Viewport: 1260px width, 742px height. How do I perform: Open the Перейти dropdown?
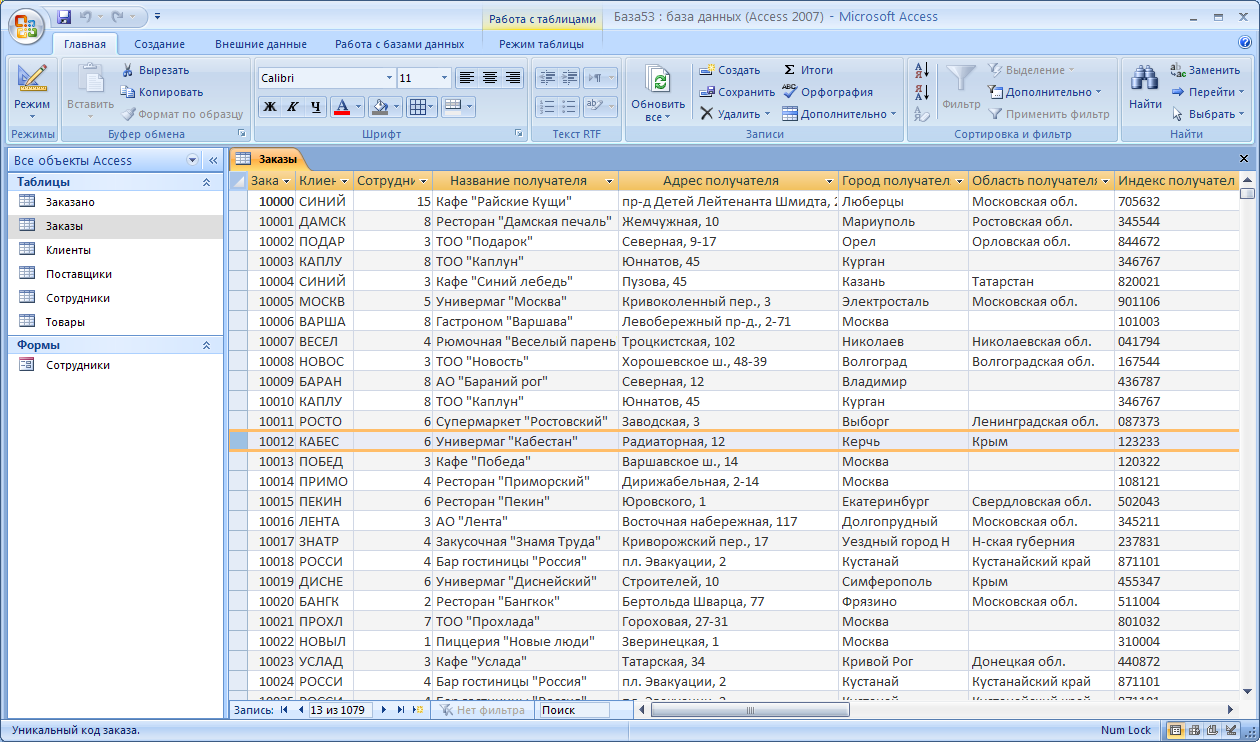(1207, 92)
